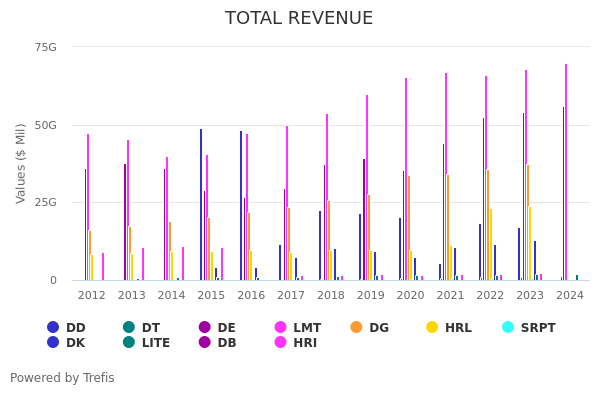
Task: Select the 2024 x-axis year label
Action: point(569,296)
